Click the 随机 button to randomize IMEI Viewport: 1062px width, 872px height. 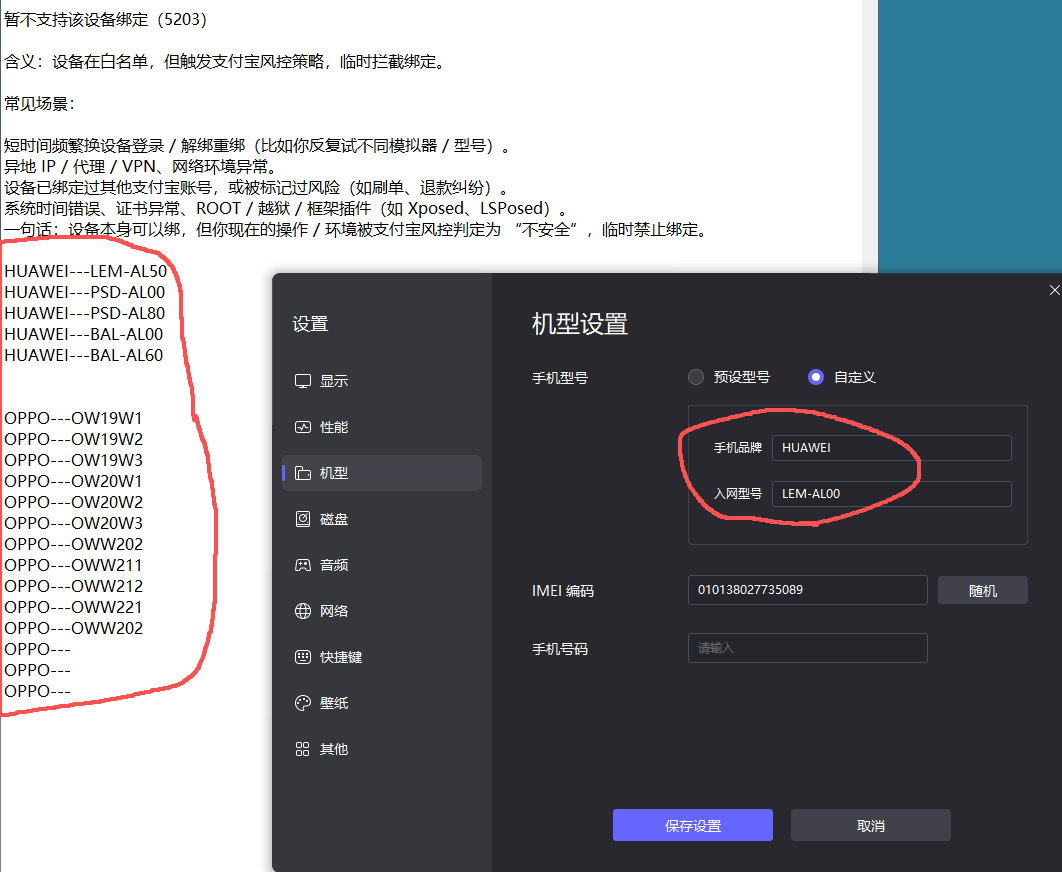[983, 591]
